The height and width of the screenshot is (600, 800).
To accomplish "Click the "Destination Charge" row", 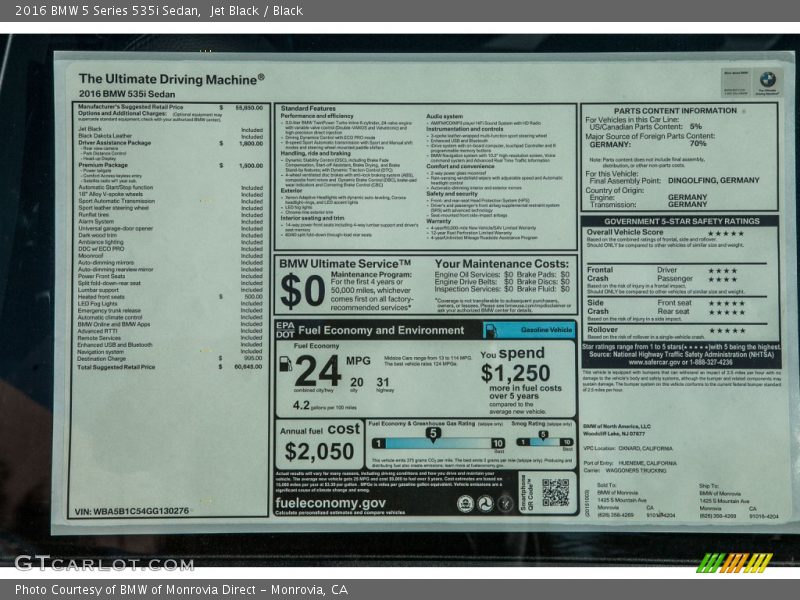I will click(x=170, y=358).
